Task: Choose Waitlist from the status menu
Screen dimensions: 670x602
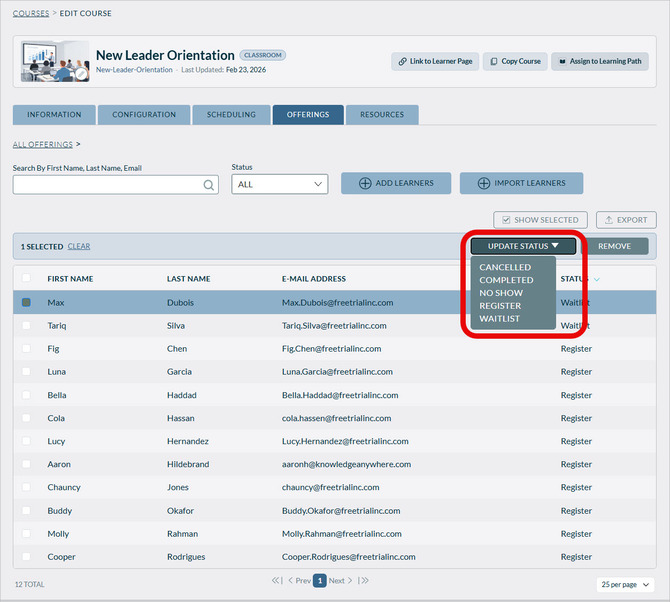Action: pyautogui.click(x=500, y=319)
